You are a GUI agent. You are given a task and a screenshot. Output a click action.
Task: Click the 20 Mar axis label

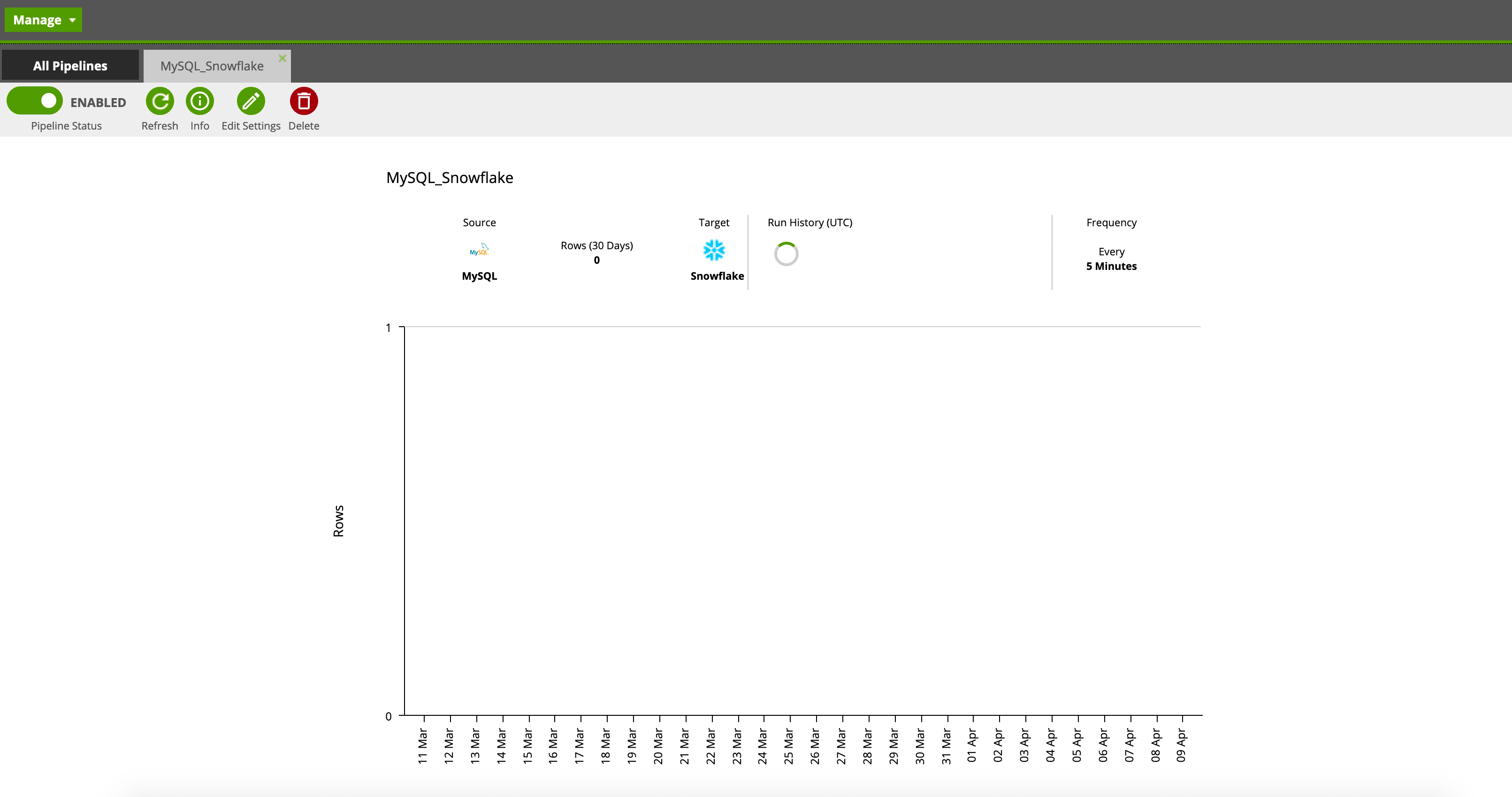pos(658,746)
